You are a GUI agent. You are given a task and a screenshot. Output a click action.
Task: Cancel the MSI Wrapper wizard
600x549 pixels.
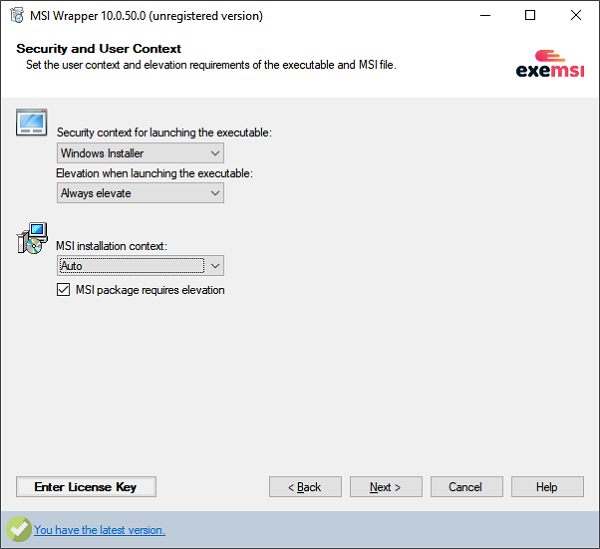coord(466,487)
